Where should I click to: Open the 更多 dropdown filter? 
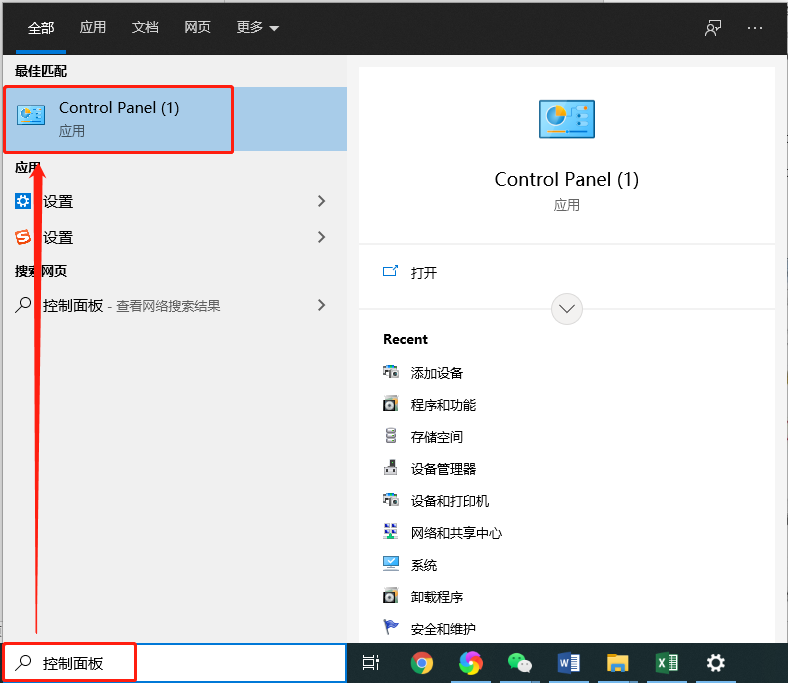click(257, 27)
